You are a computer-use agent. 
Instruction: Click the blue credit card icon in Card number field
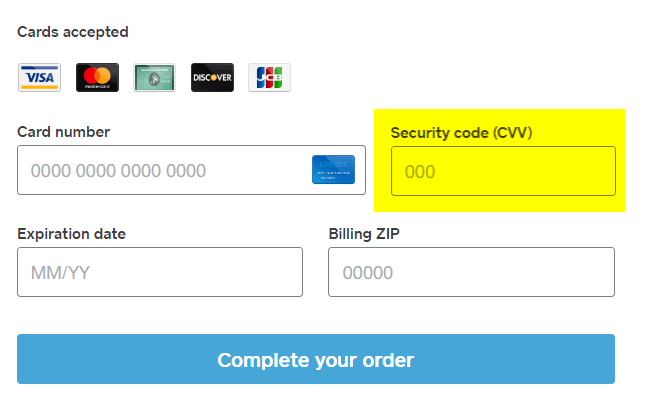coord(333,169)
